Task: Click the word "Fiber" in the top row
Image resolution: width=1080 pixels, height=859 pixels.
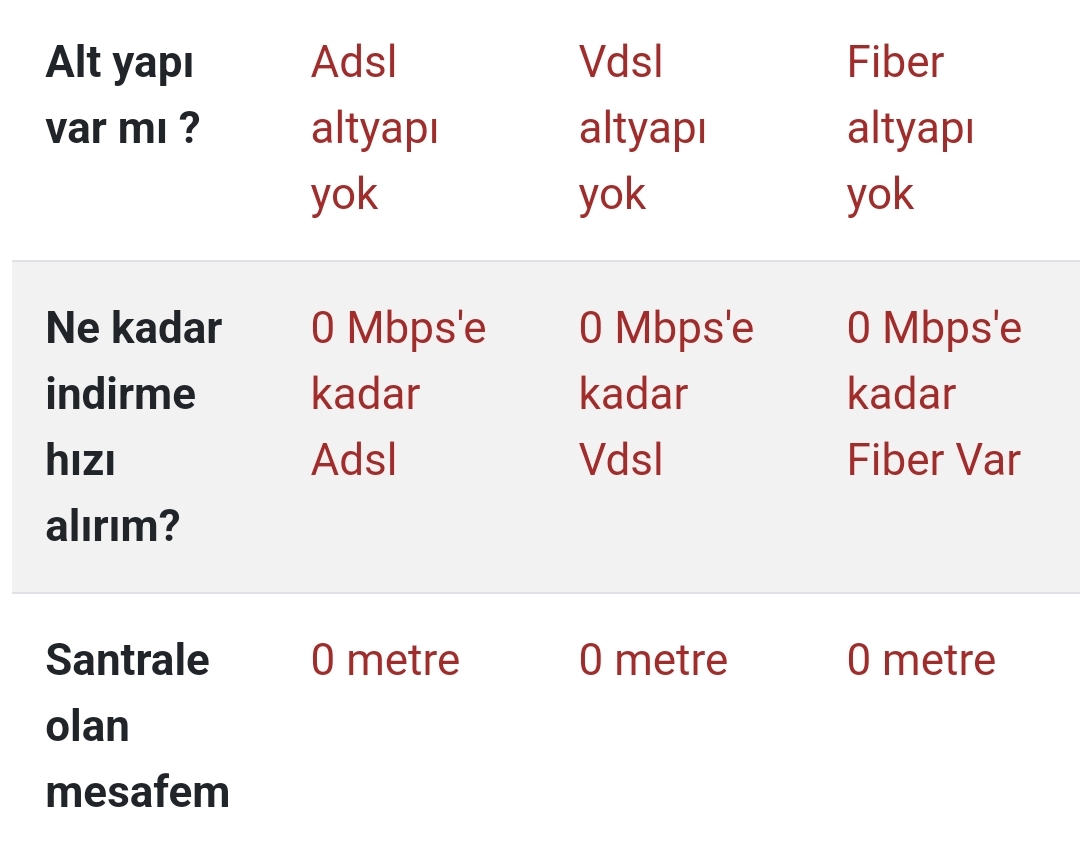Action: coord(895,63)
